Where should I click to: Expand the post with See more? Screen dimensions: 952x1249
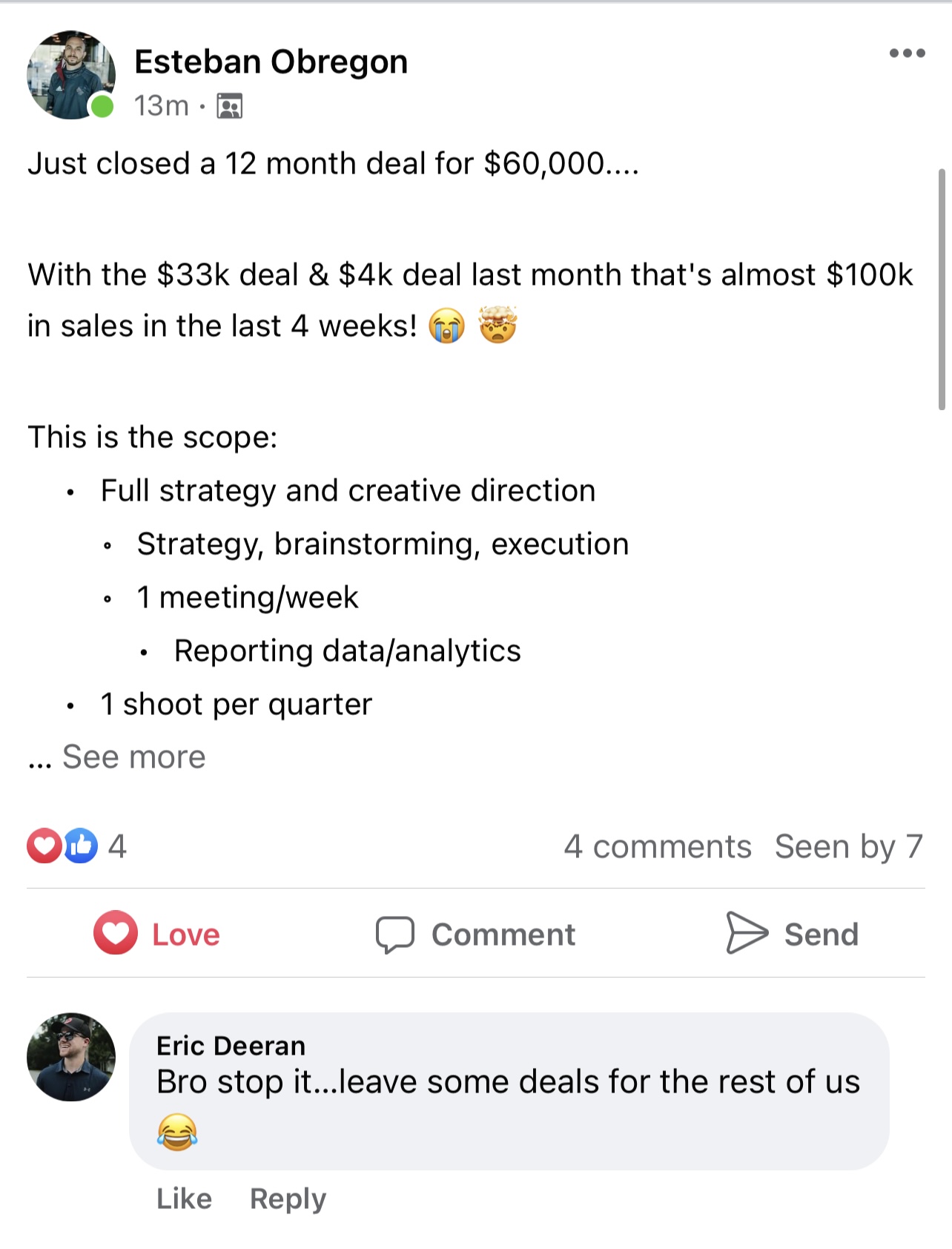click(x=133, y=757)
